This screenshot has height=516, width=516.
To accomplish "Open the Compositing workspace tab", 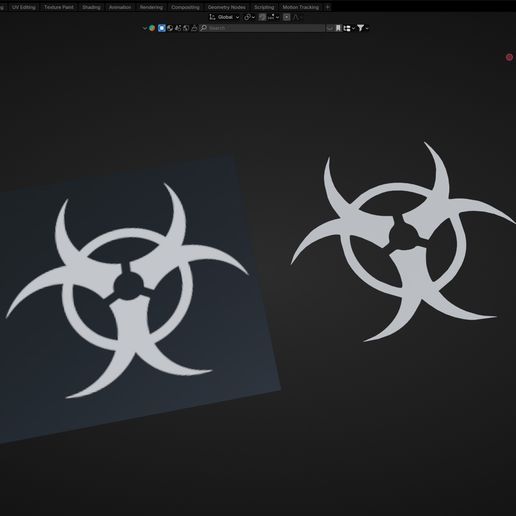I will tap(185, 7).
